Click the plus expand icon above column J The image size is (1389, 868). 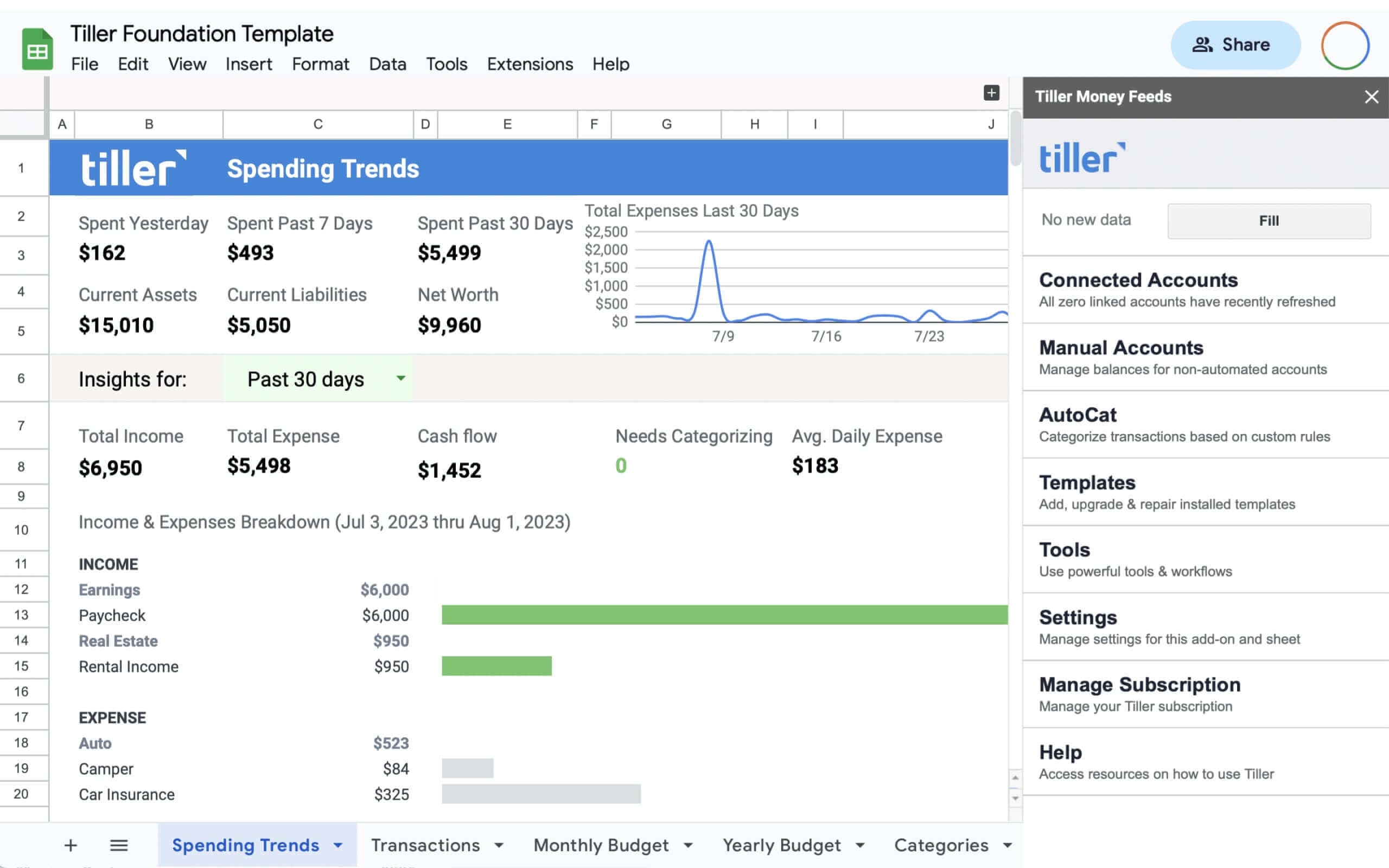coord(991,93)
